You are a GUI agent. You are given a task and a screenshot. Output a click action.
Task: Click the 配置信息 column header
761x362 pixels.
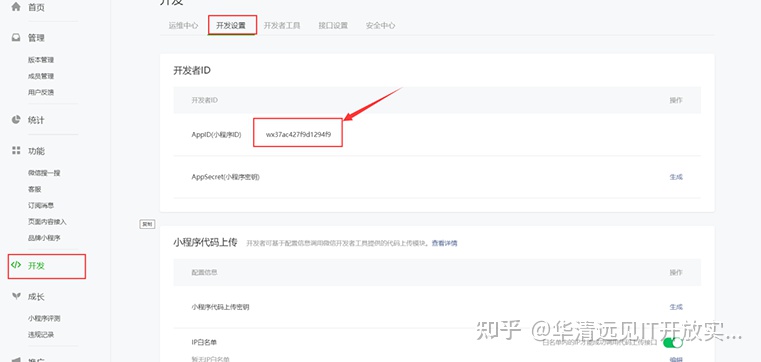tap(204, 272)
